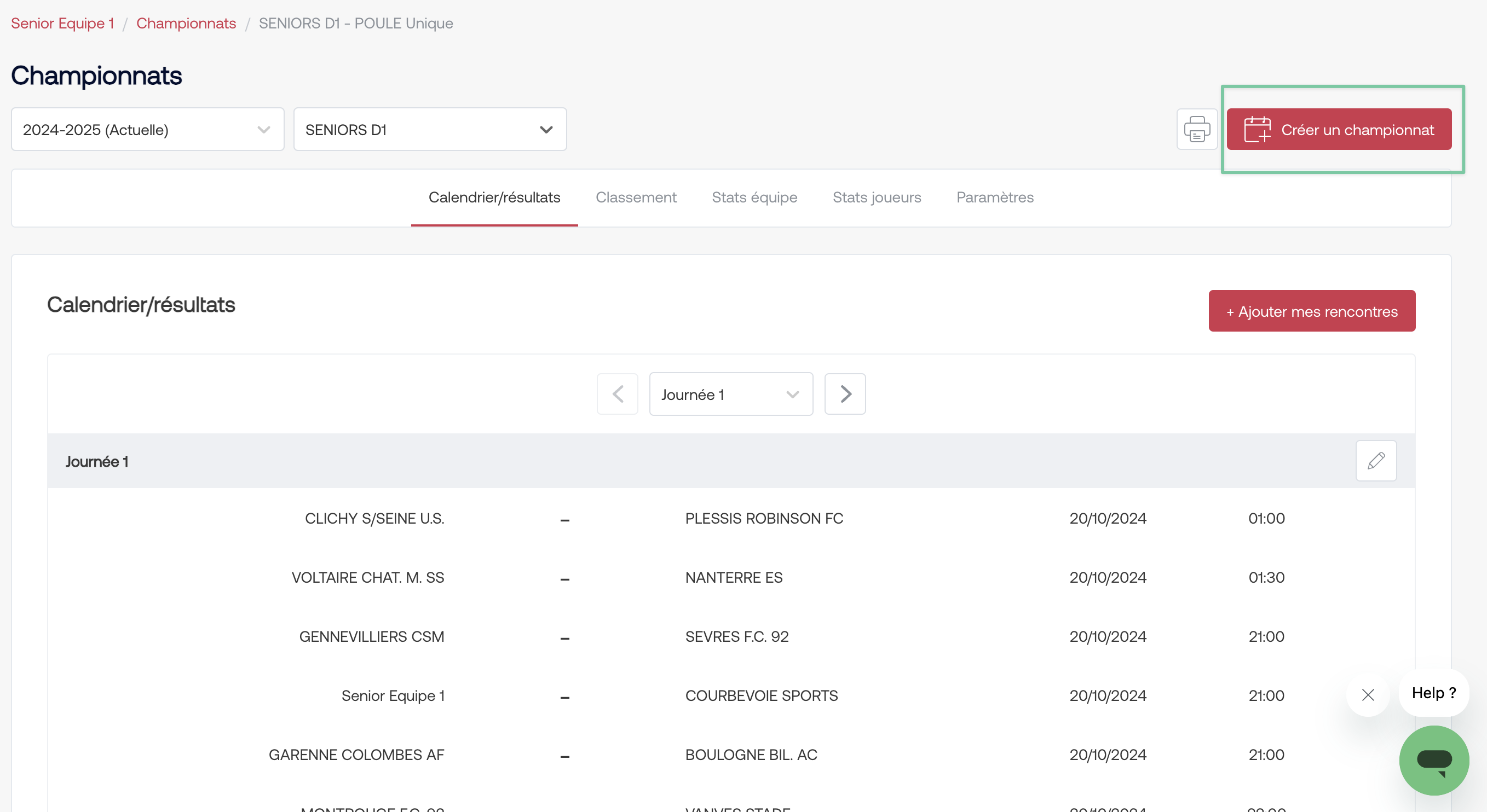The width and height of the screenshot is (1487, 812).
Task: Open Senior Equipe 1 breadcrumb link
Action: [x=62, y=23]
